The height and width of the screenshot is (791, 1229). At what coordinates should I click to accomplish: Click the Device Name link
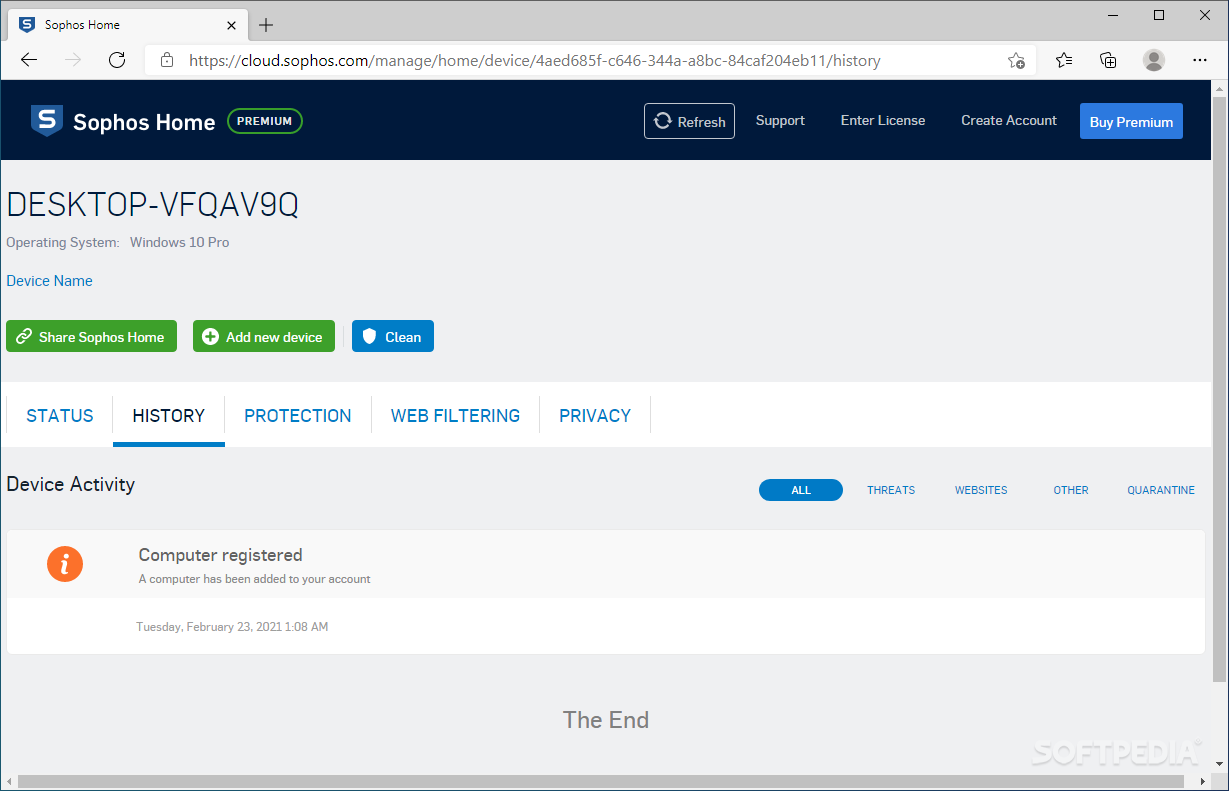49,281
